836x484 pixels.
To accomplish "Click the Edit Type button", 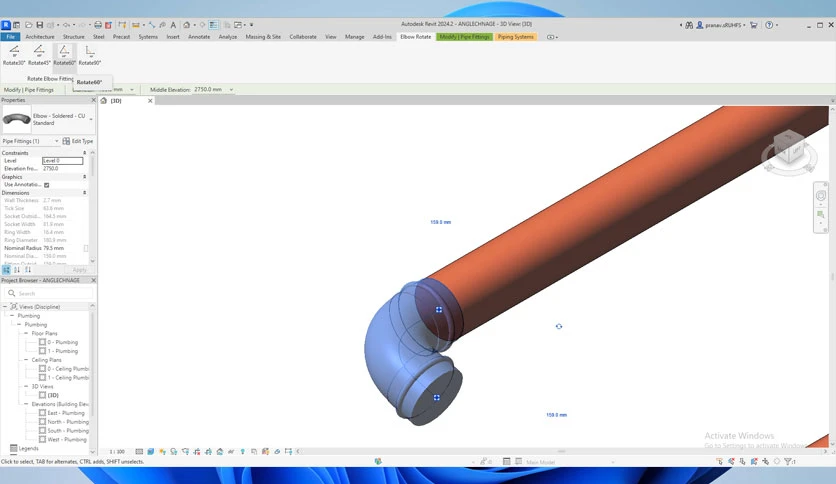I will [x=78, y=141].
